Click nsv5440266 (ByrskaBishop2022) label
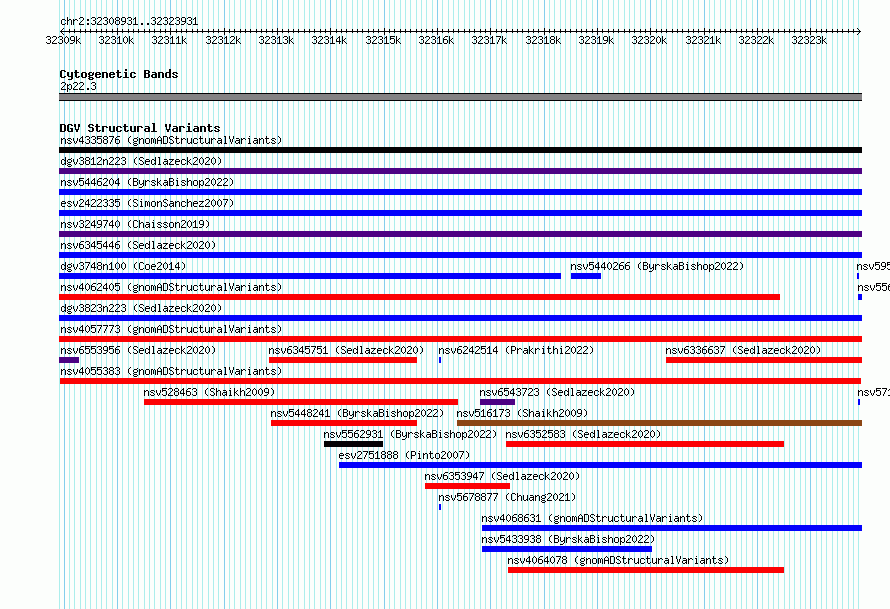The image size is (890, 609). 657,266
